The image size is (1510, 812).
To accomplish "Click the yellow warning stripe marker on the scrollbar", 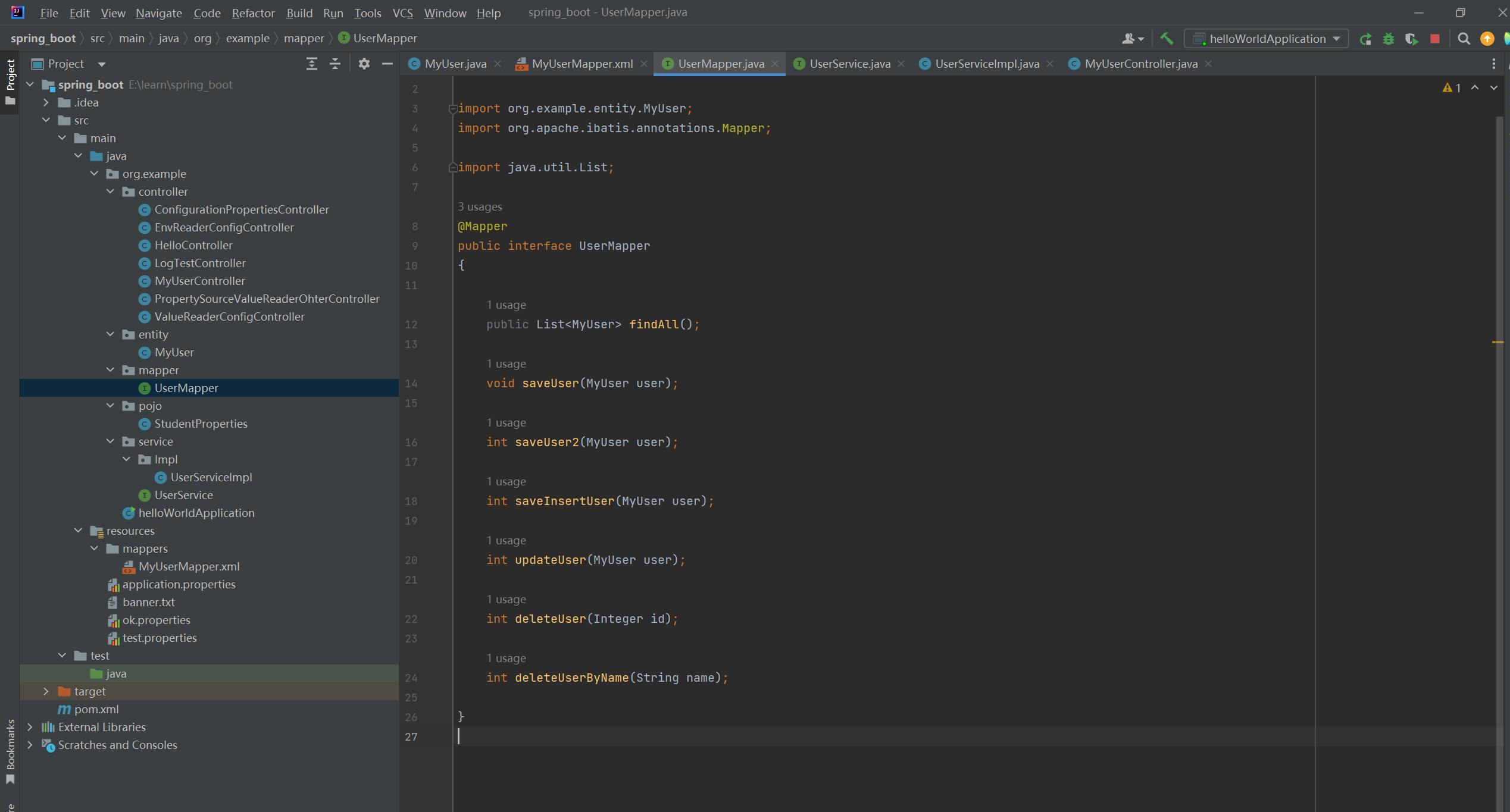I will (1498, 342).
